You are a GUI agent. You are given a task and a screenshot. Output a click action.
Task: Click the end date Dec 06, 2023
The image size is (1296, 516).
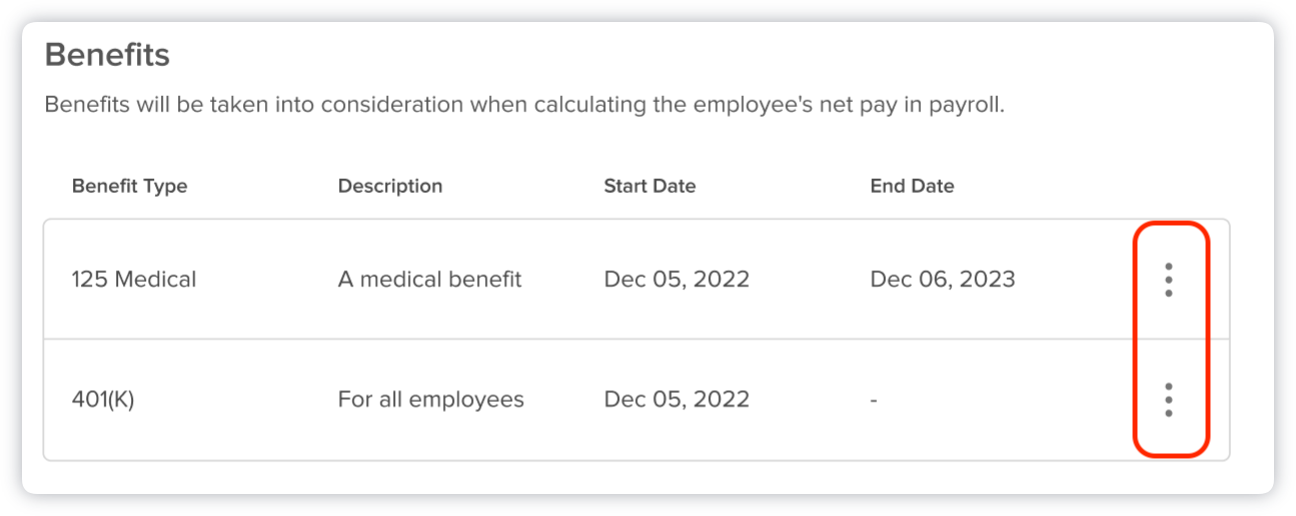[x=942, y=280]
